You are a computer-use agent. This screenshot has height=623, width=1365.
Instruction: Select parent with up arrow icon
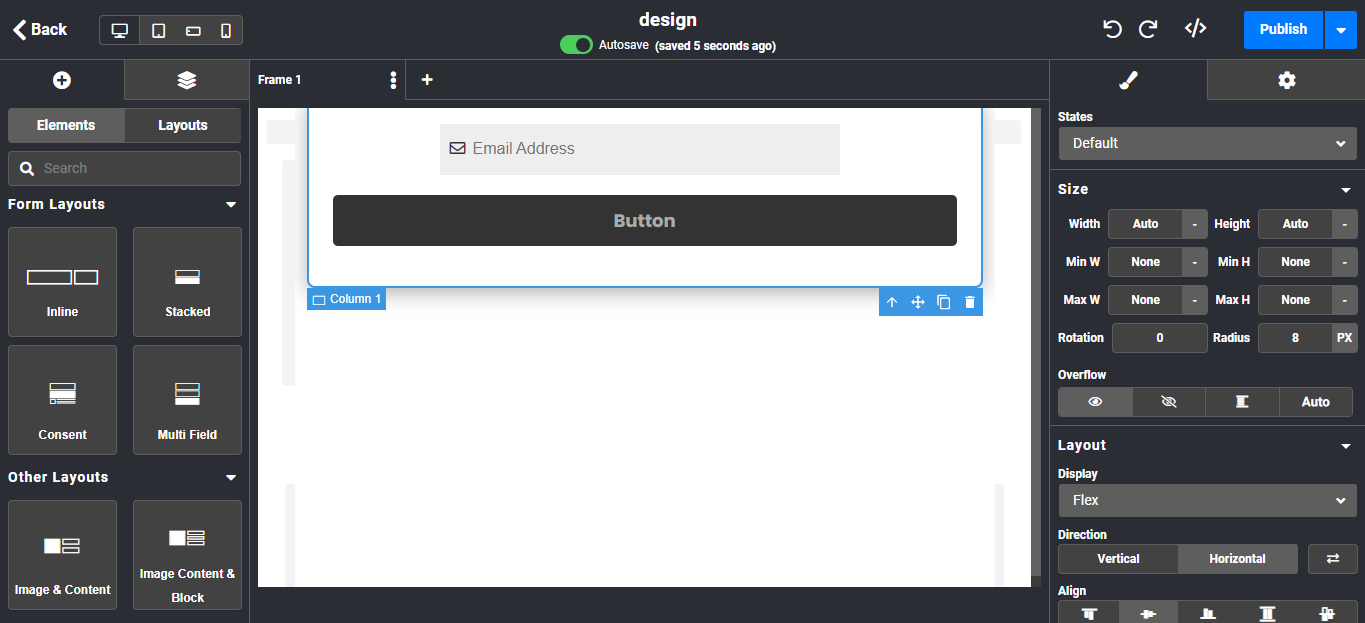pyautogui.click(x=892, y=302)
